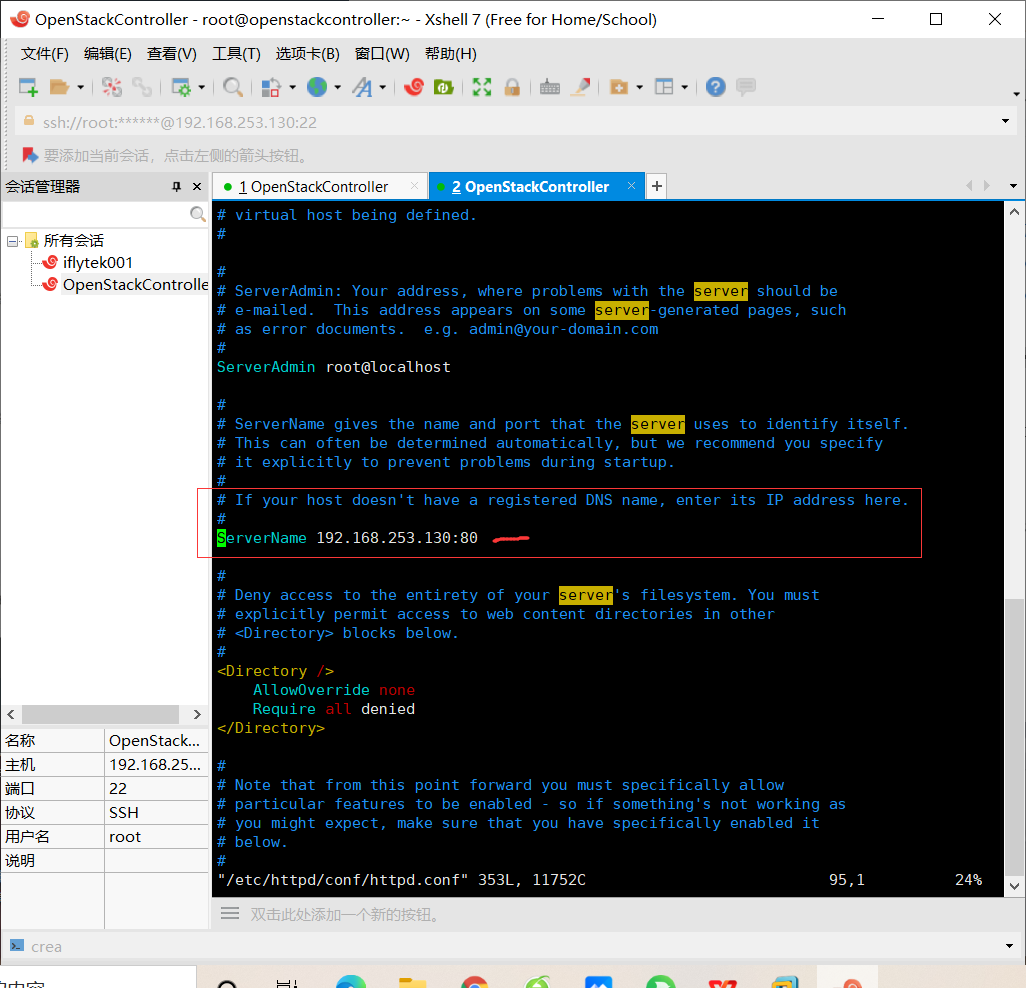Click the Disconnect icon in toolbar
The height and width of the screenshot is (988, 1026).
[112, 87]
